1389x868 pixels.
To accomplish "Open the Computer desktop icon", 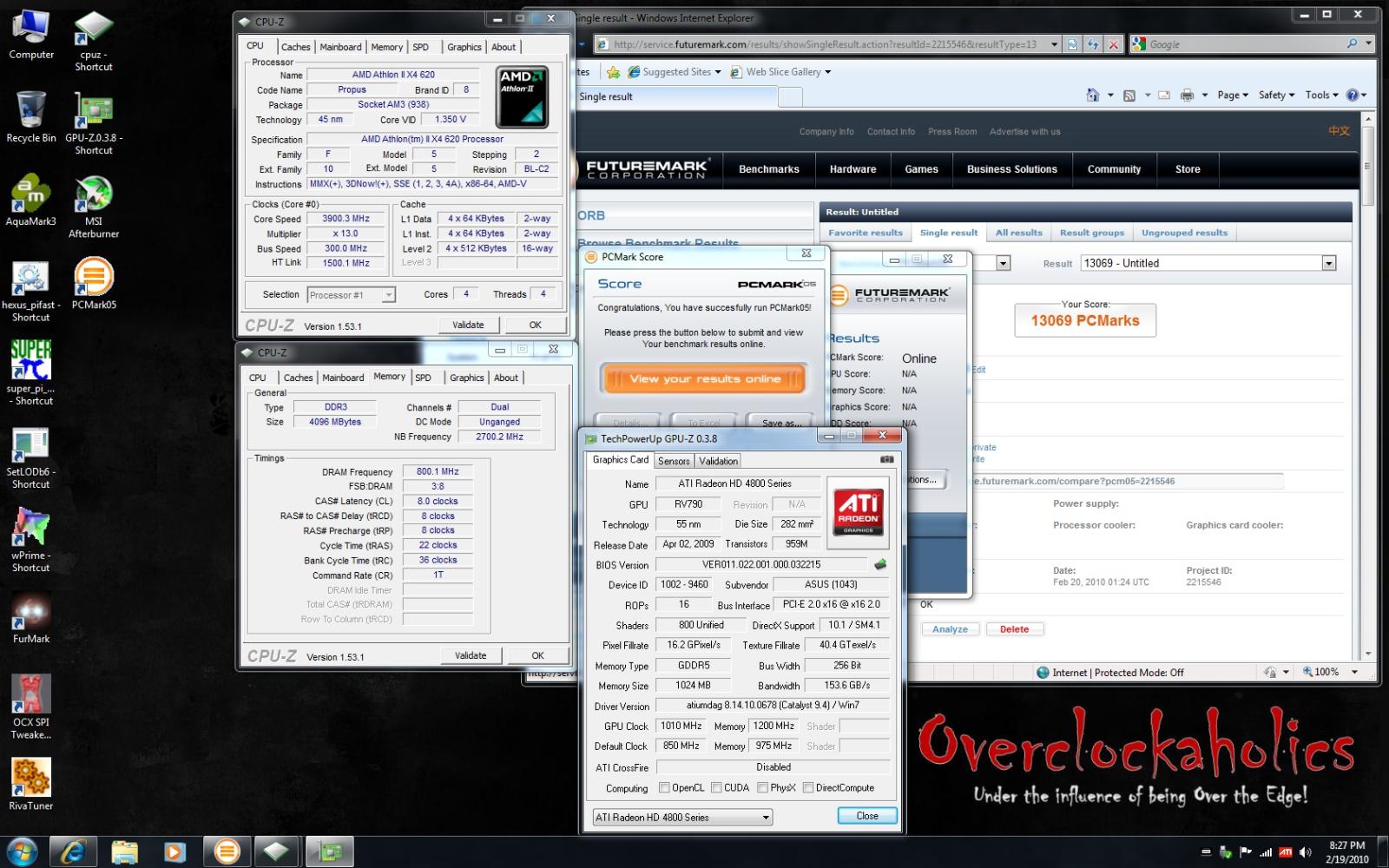I will pos(31,35).
